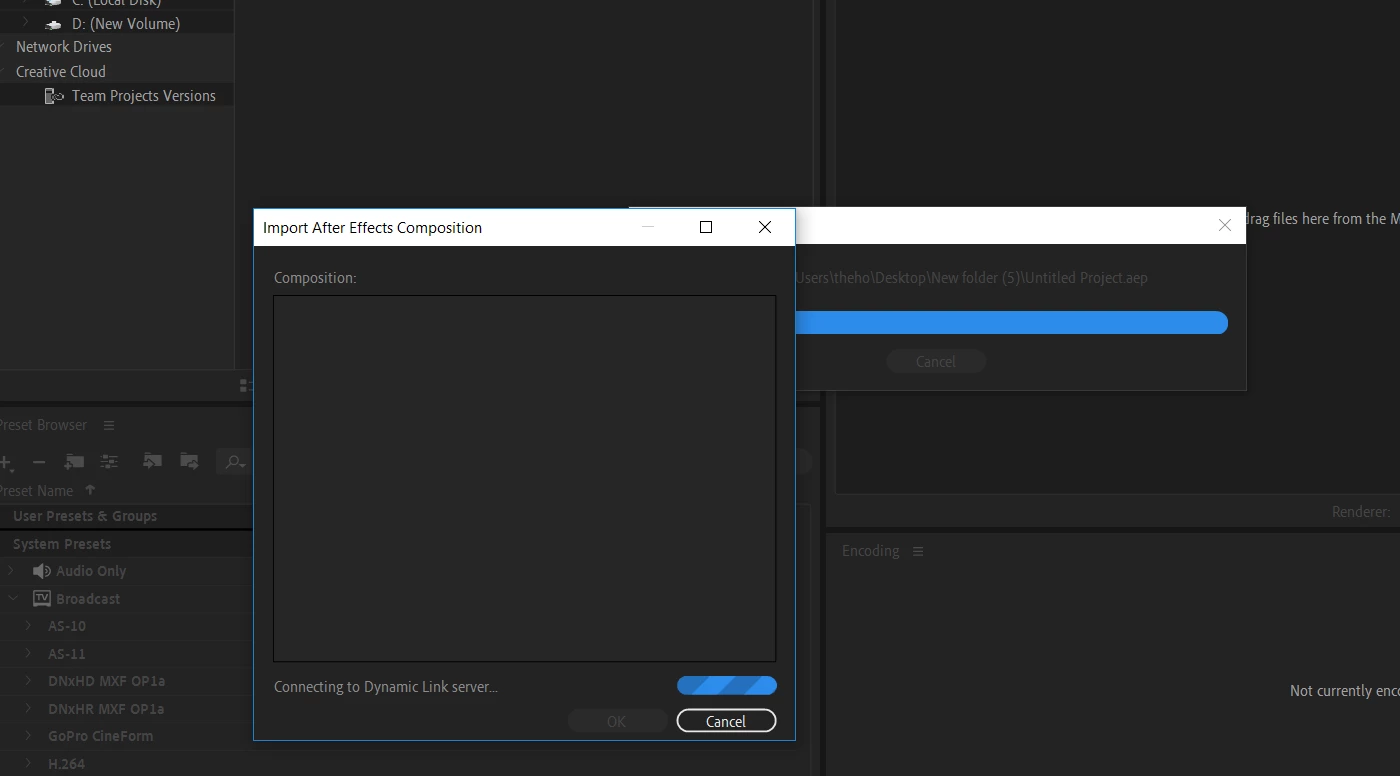The height and width of the screenshot is (776, 1400).
Task: Create a new preset with plus icon
Action: 6,462
